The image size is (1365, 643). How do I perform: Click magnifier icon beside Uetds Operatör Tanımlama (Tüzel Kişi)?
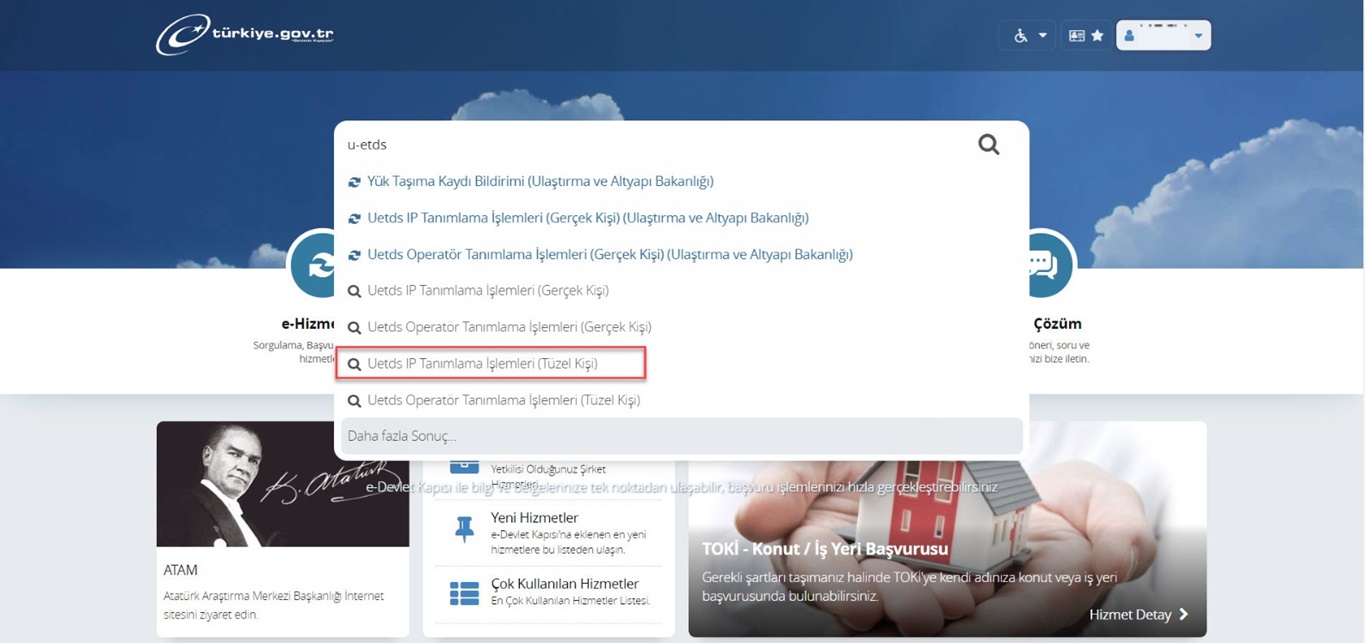coord(354,401)
